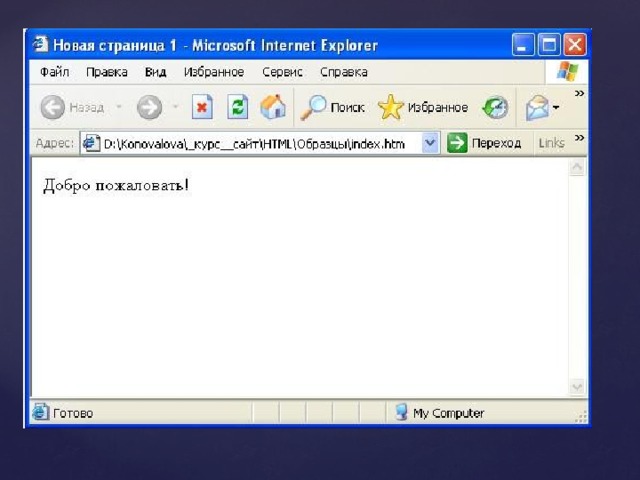Click the IE icon in the title bar
This screenshot has width=640, height=480.
pos(40,44)
